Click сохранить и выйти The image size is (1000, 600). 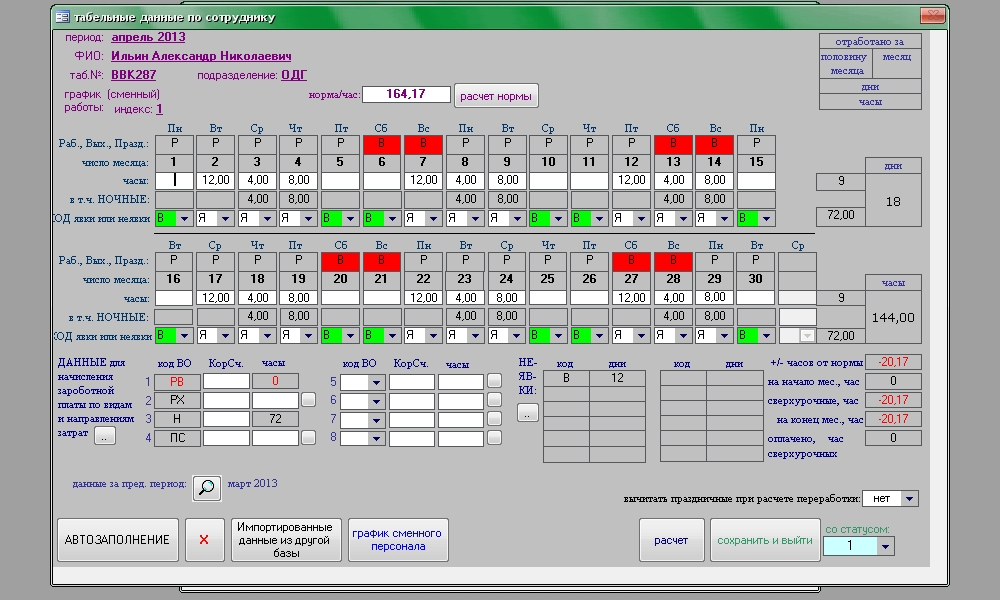tap(765, 540)
